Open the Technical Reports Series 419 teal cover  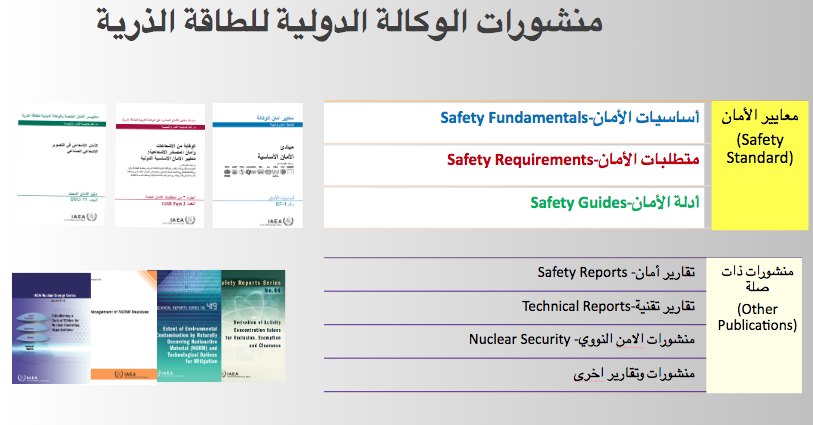click(189, 326)
